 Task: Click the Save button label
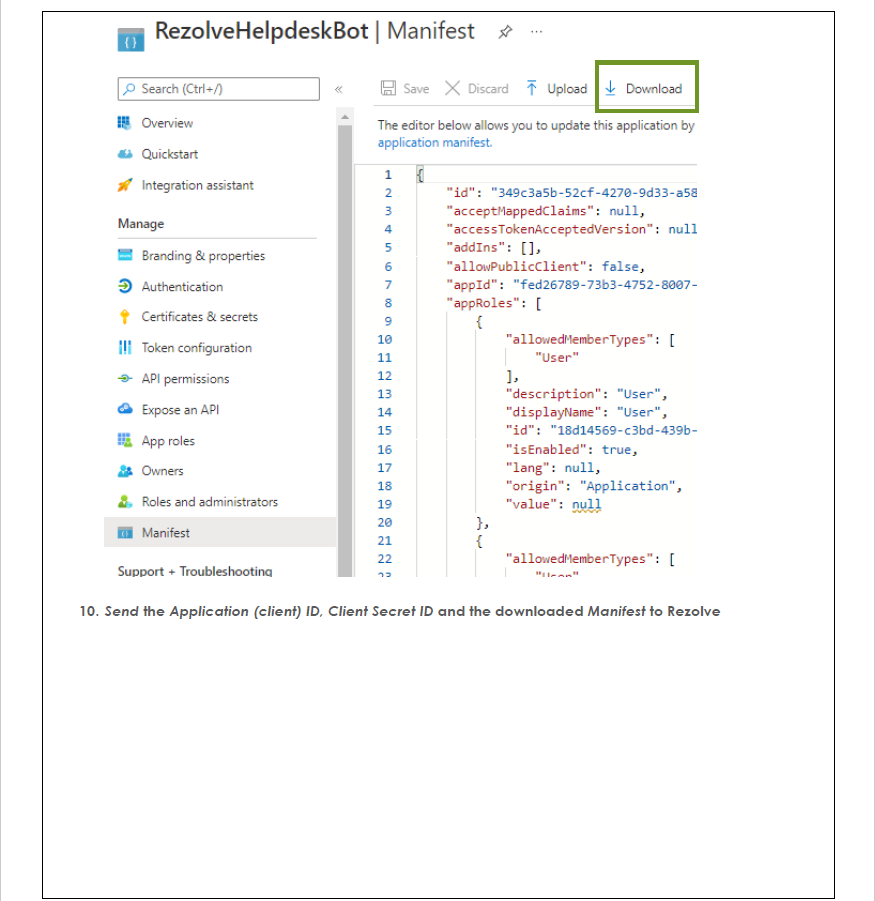pos(416,88)
